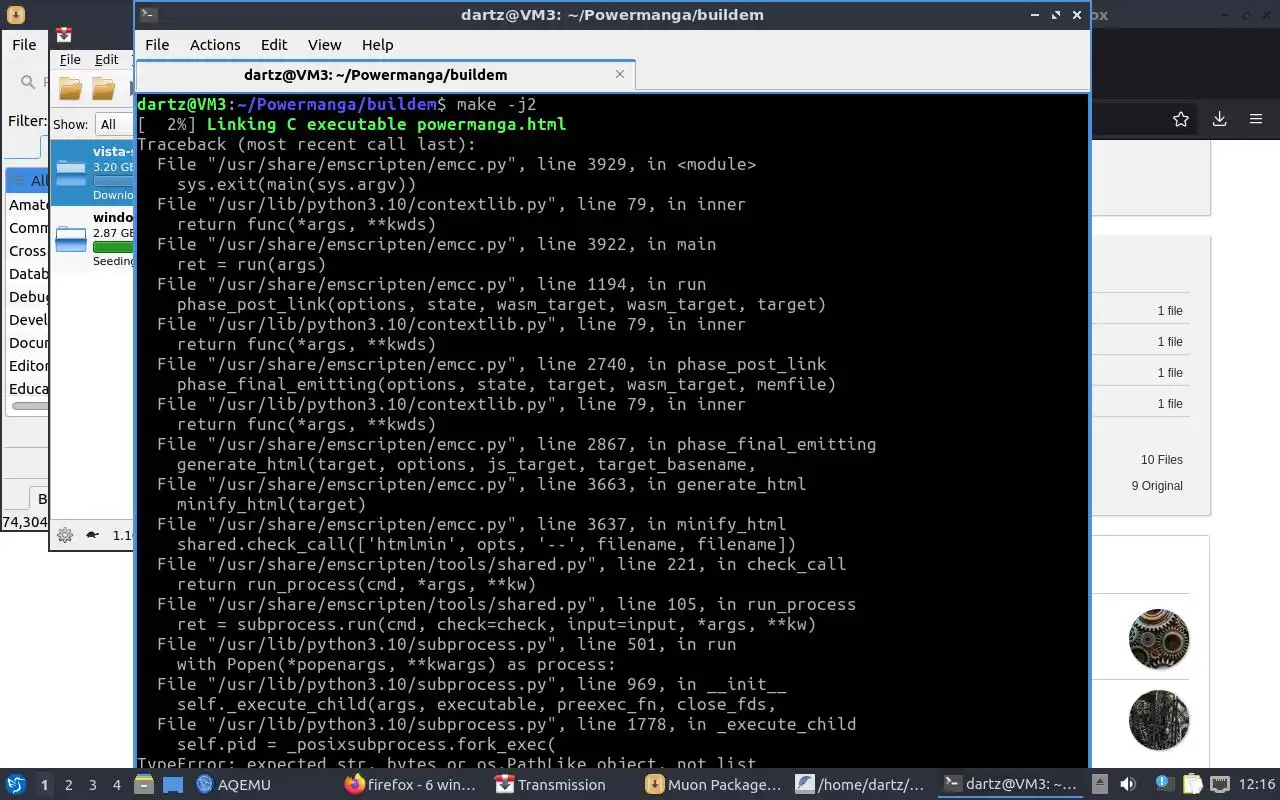Click the Transmission app icon in its title bar

pos(64,35)
